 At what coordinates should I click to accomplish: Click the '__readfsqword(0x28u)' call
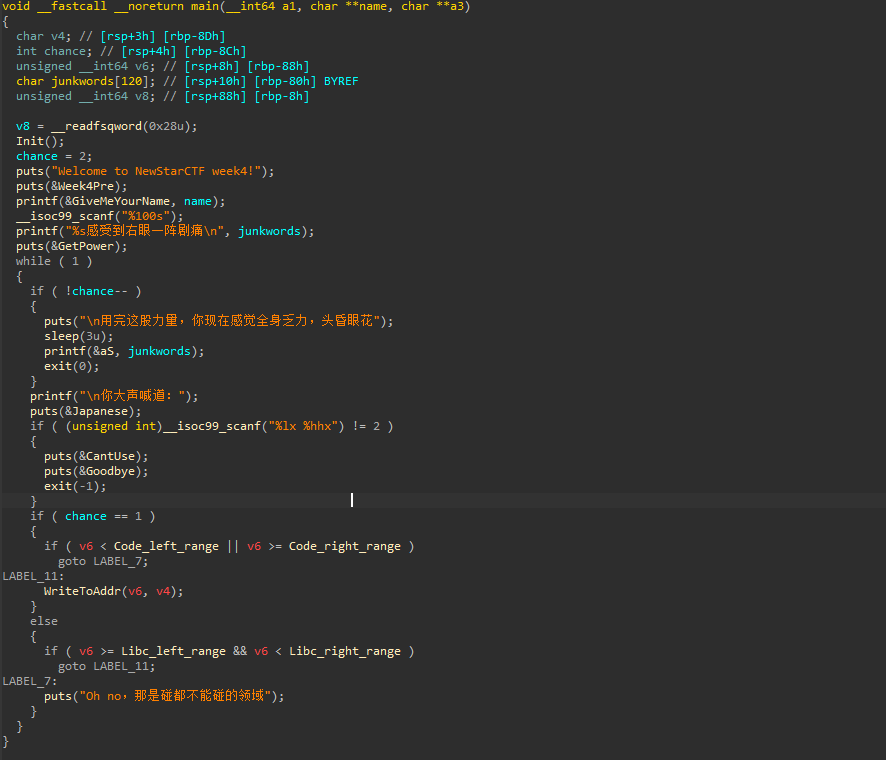124,126
